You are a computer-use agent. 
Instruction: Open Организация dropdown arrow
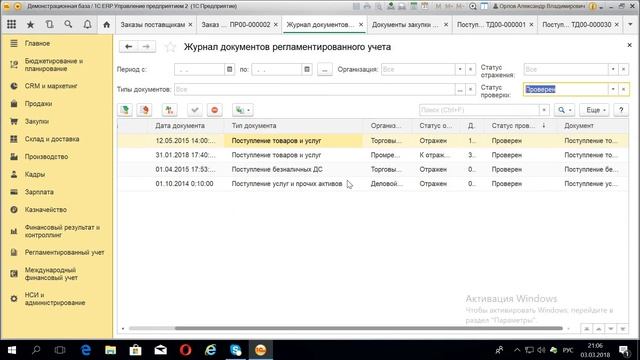click(460, 69)
